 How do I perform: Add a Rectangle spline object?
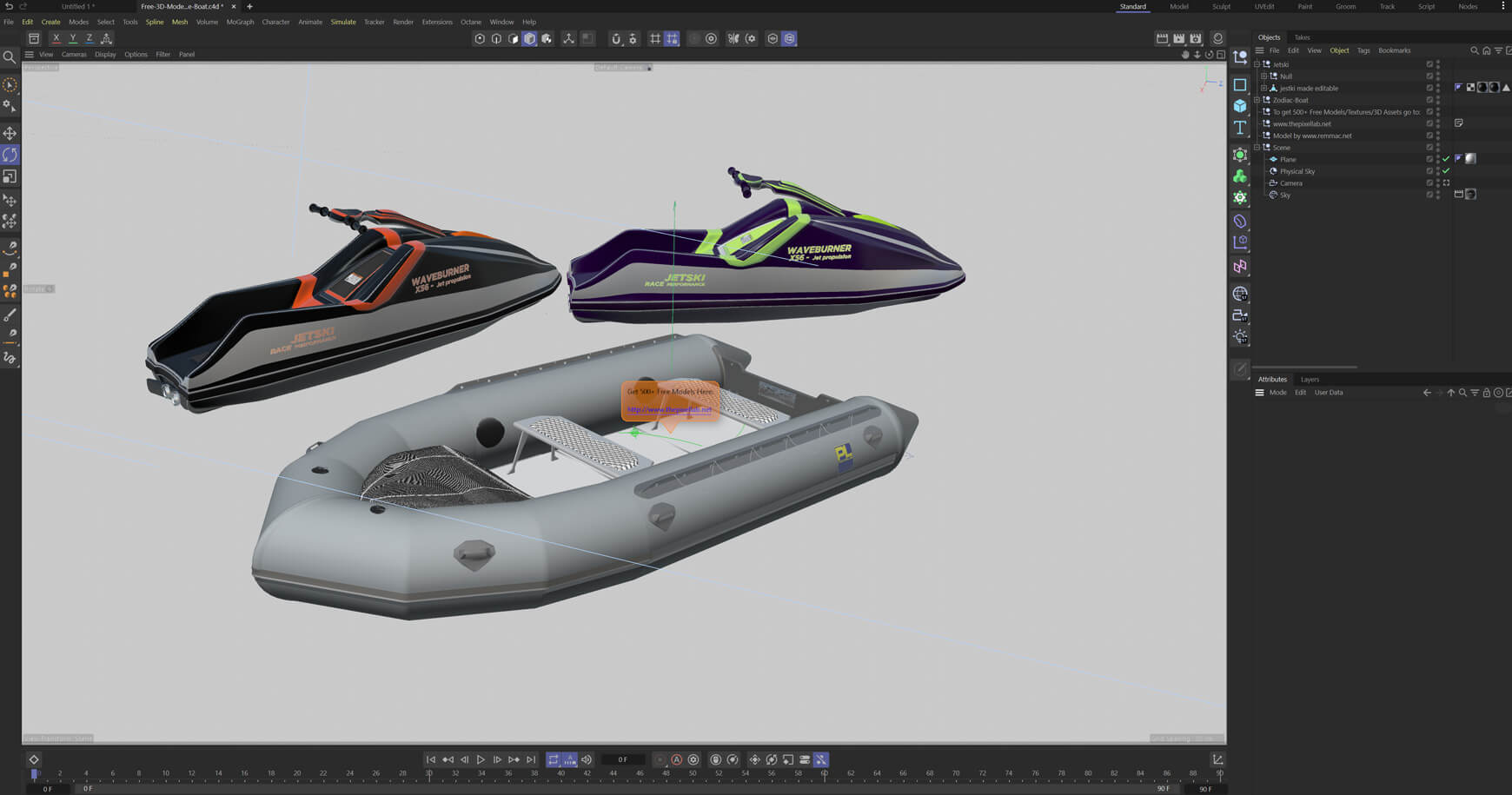[x=1240, y=84]
